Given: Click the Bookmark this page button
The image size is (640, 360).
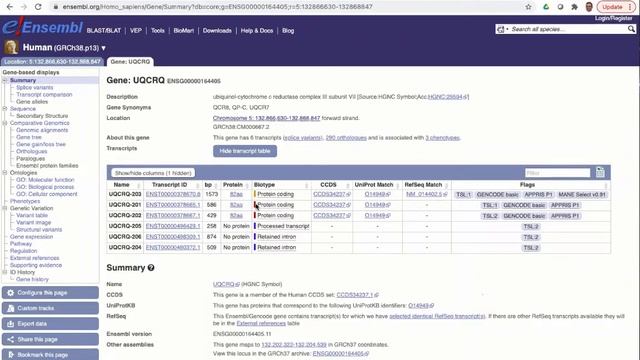Looking at the screenshot, I should click(50, 354).
